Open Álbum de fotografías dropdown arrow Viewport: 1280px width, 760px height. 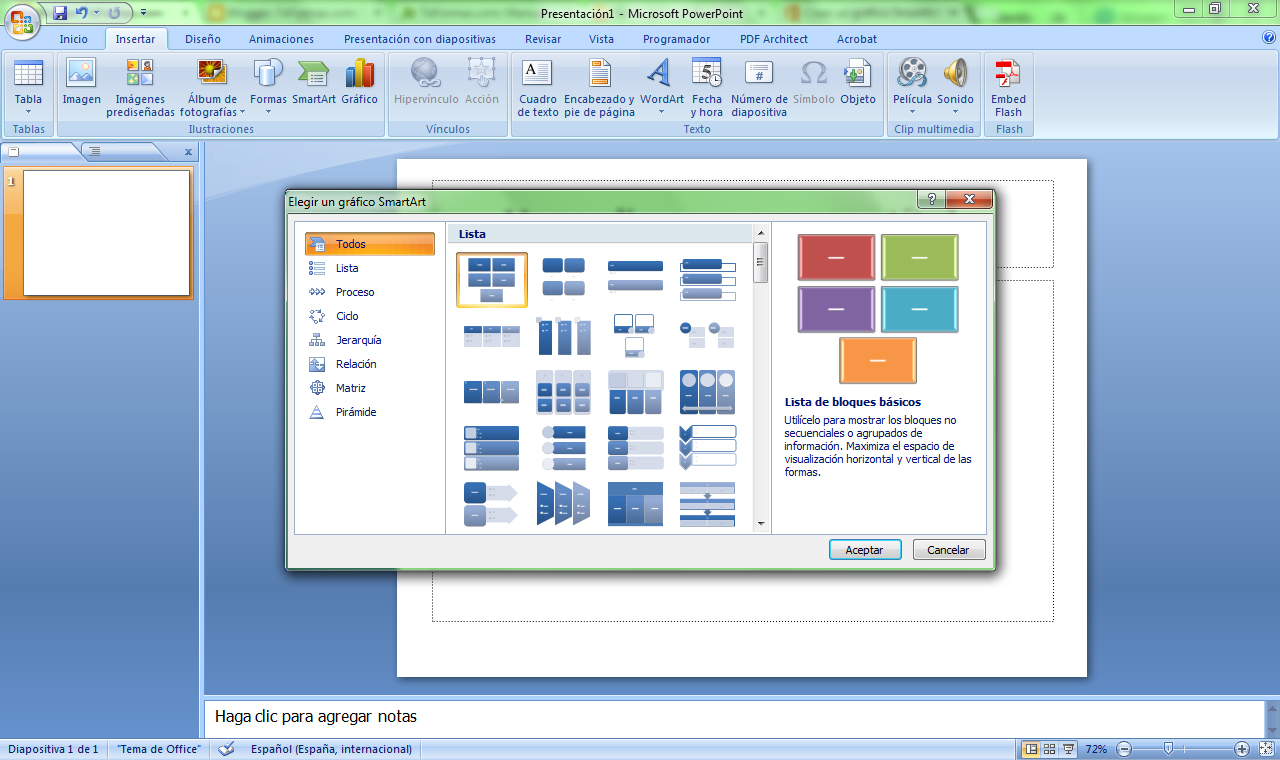pyautogui.click(x=242, y=113)
